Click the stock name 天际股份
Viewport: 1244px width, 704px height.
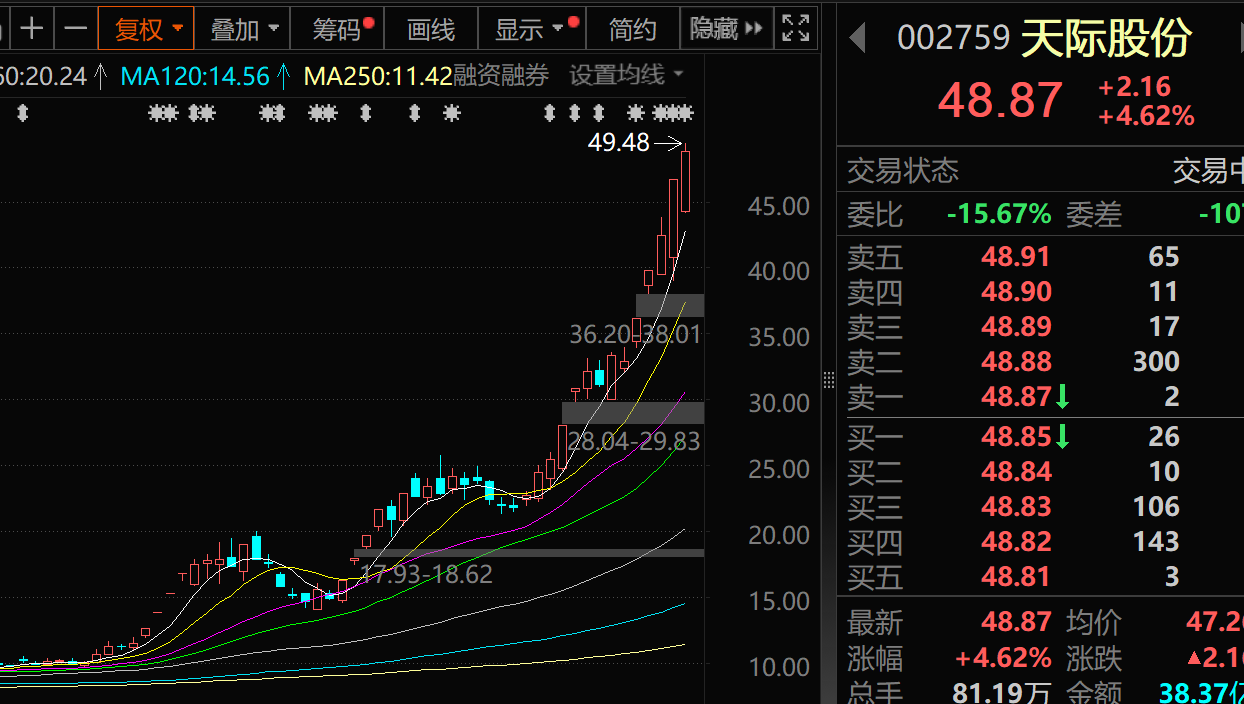click(x=1106, y=38)
